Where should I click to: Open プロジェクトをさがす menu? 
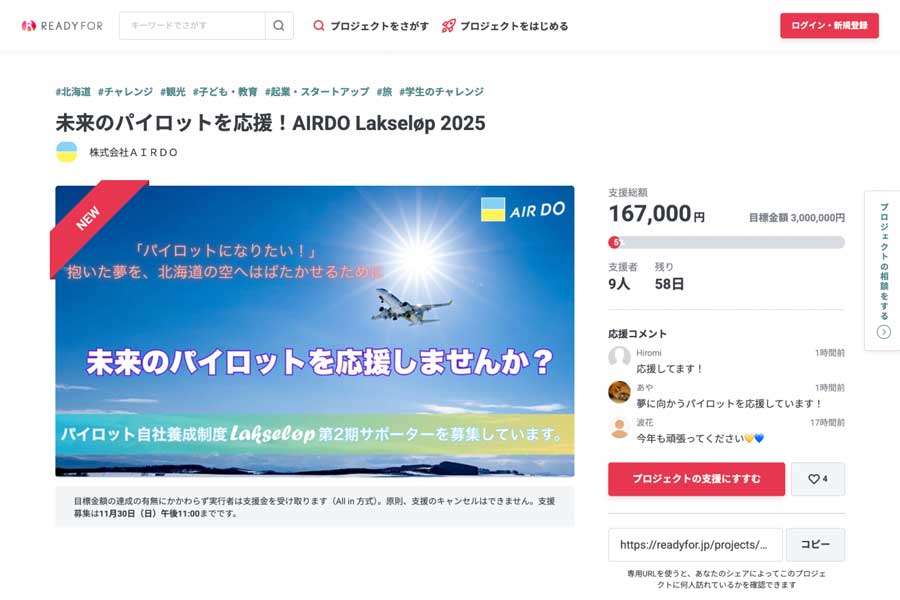[370, 26]
